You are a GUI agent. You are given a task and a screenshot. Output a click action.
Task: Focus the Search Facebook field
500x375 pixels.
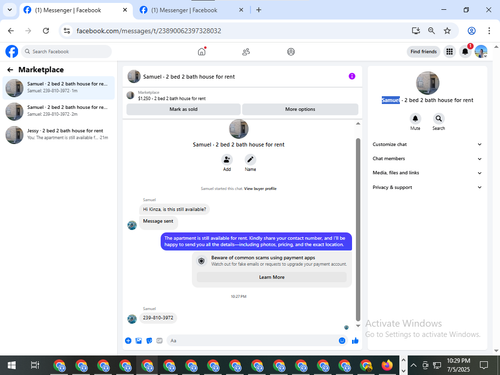click(x=67, y=52)
